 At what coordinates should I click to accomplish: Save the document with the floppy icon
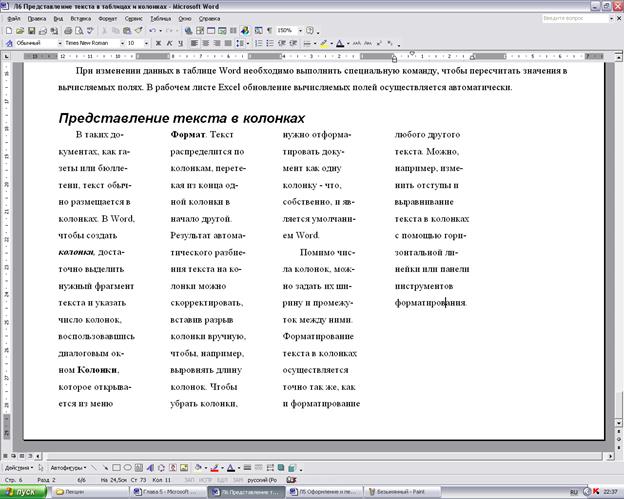[x=31, y=30]
